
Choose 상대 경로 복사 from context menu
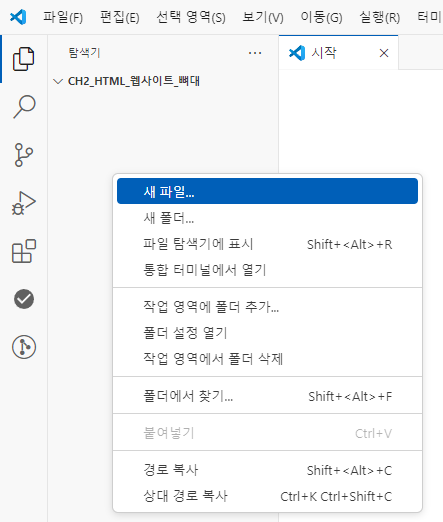267,496
